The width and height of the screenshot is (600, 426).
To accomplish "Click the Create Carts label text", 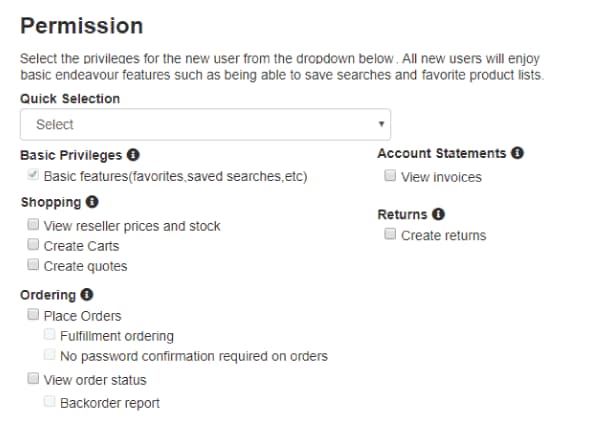I will point(81,246).
